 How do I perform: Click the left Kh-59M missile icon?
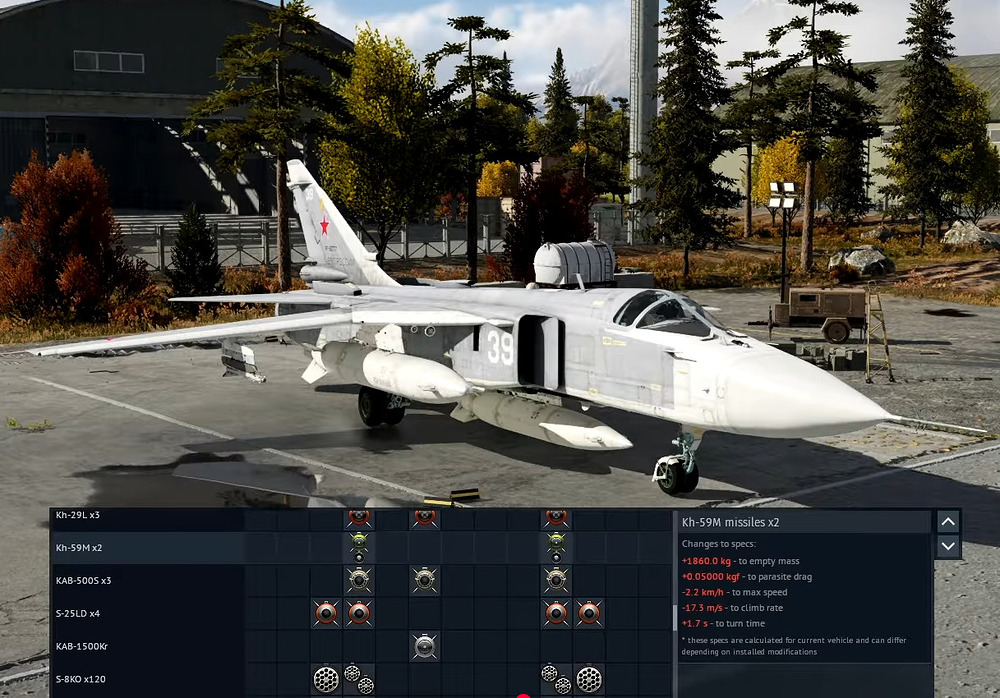click(358, 547)
